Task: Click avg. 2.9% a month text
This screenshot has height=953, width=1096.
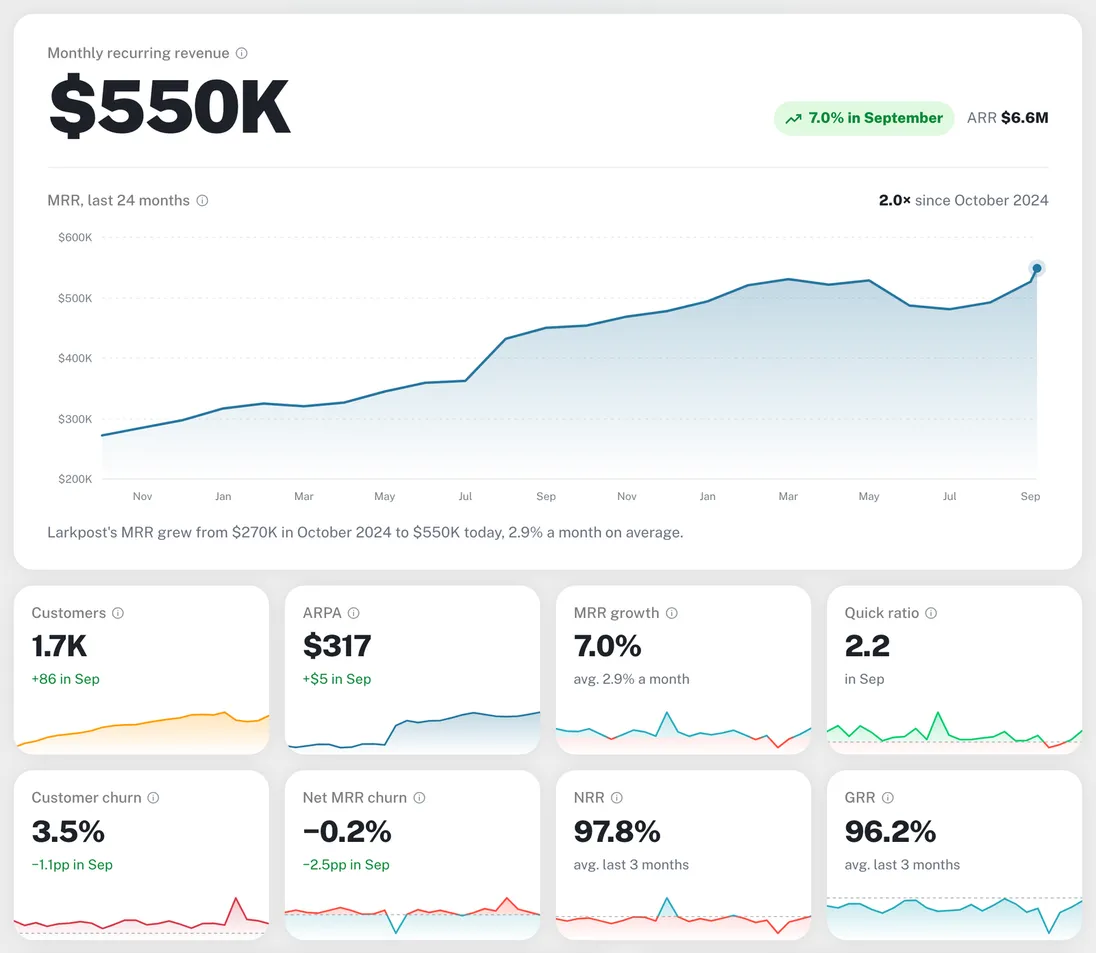Action: 631,679
